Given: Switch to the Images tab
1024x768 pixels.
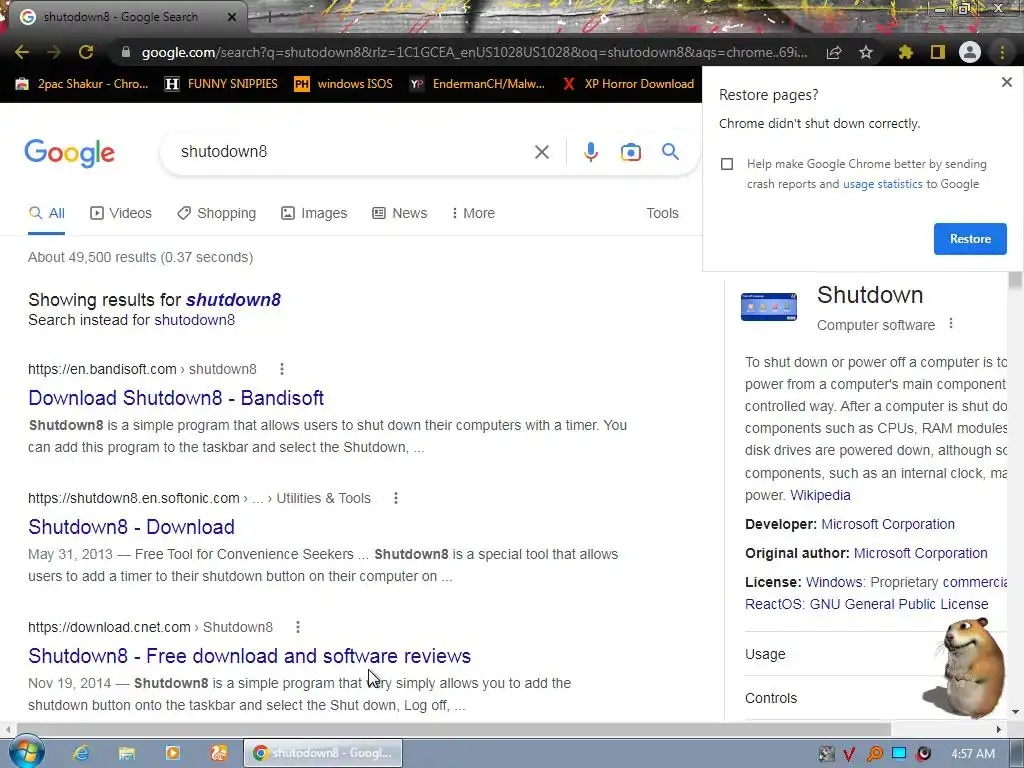Looking at the screenshot, I should point(314,214).
